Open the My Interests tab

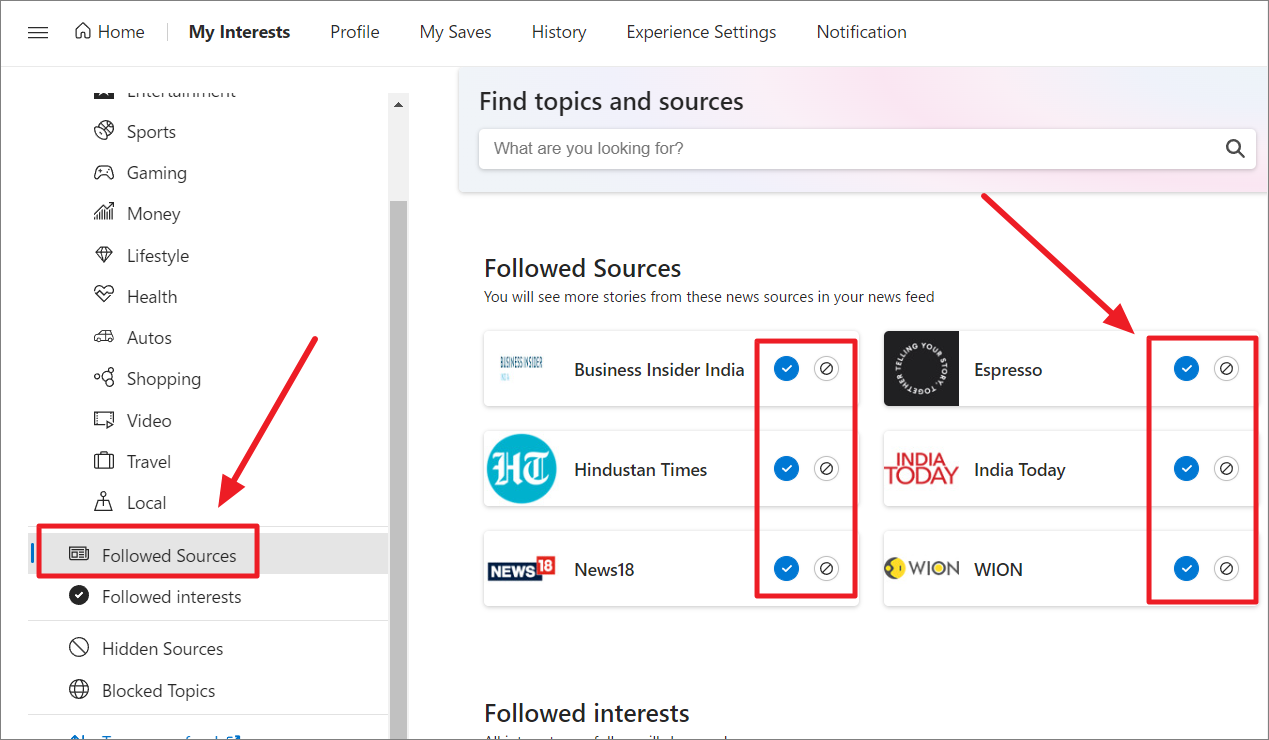[239, 32]
